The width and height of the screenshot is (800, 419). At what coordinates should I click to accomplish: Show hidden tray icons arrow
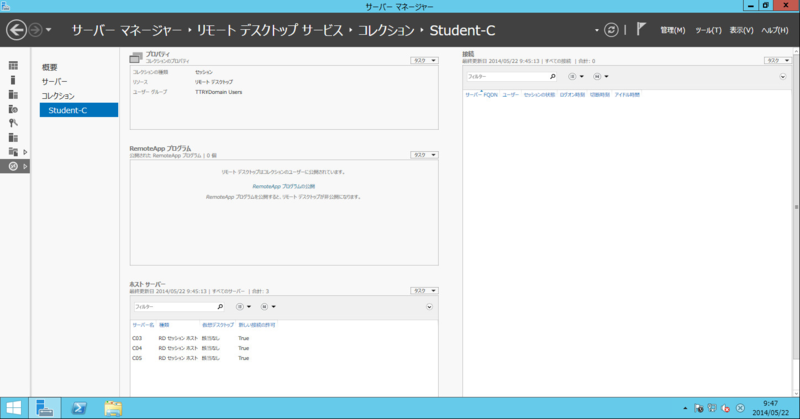click(685, 408)
